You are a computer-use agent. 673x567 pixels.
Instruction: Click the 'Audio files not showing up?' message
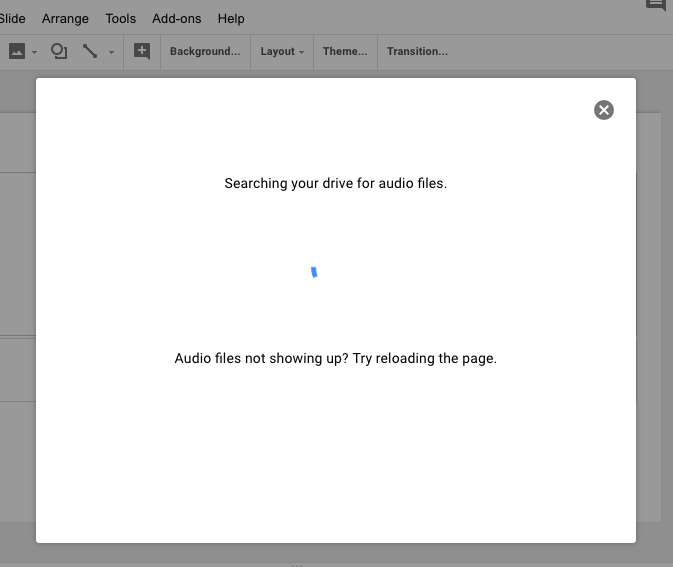coord(261,358)
